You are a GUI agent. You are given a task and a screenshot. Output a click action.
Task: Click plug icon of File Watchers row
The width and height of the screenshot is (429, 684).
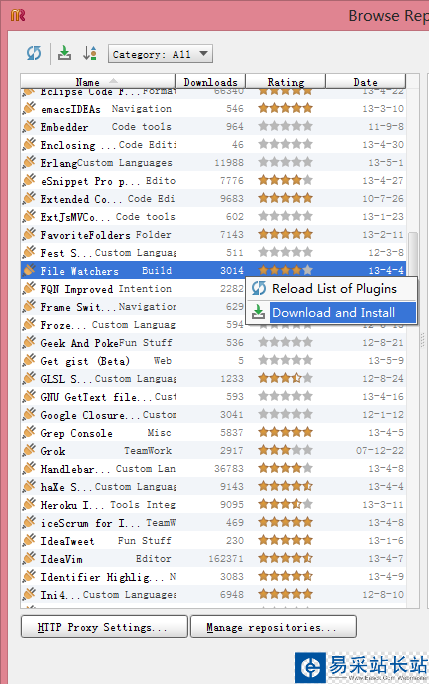(29, 270)
